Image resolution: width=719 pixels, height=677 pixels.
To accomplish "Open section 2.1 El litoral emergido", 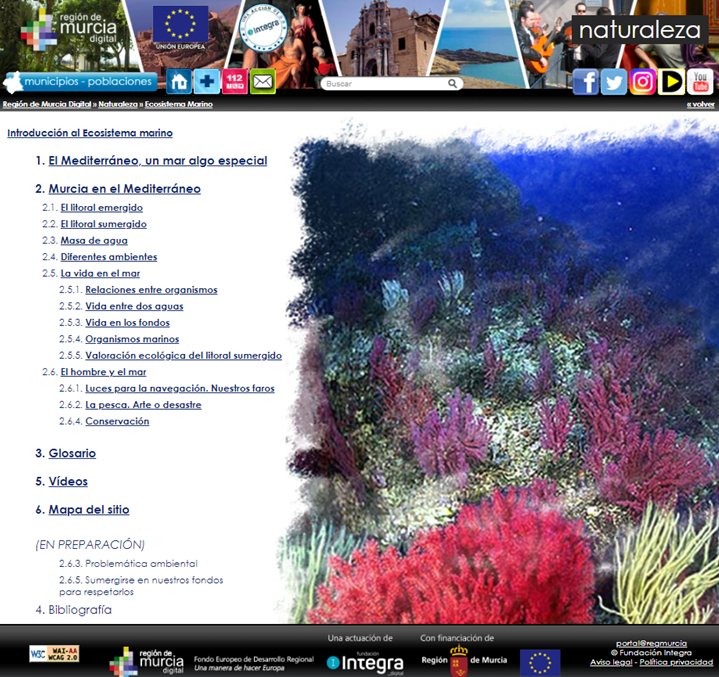I will 102,208.
